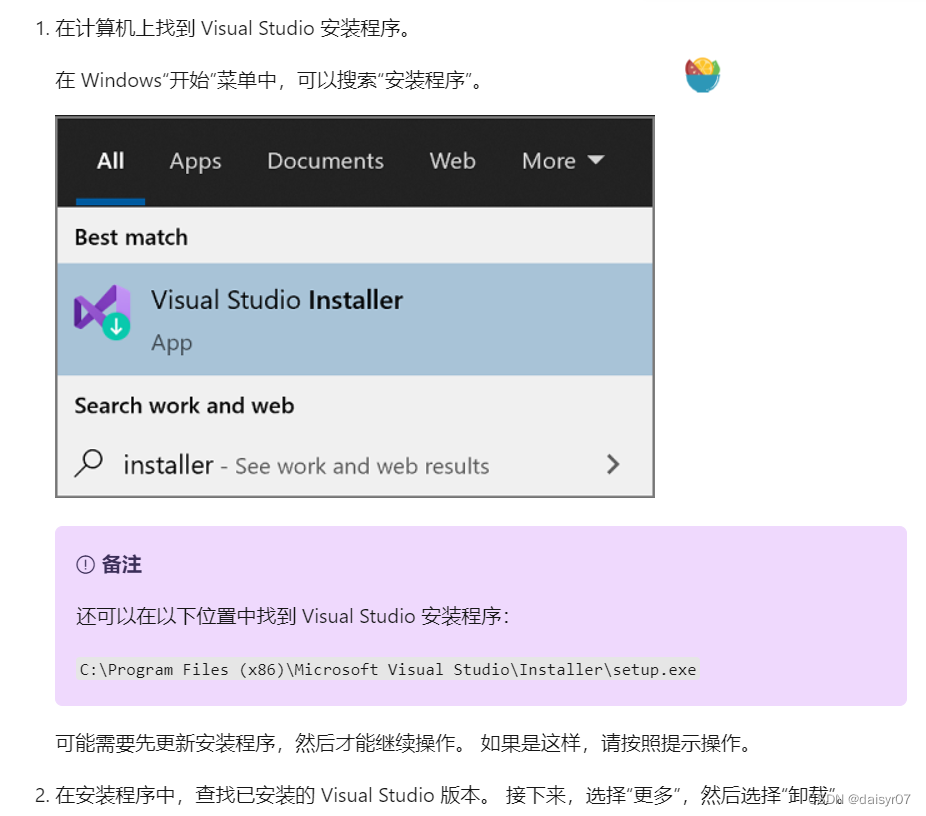This screenshot has width=926, height=816.
Task: Click the sentence about searching 安装程序 in Start menu
Action: (270, 80)
